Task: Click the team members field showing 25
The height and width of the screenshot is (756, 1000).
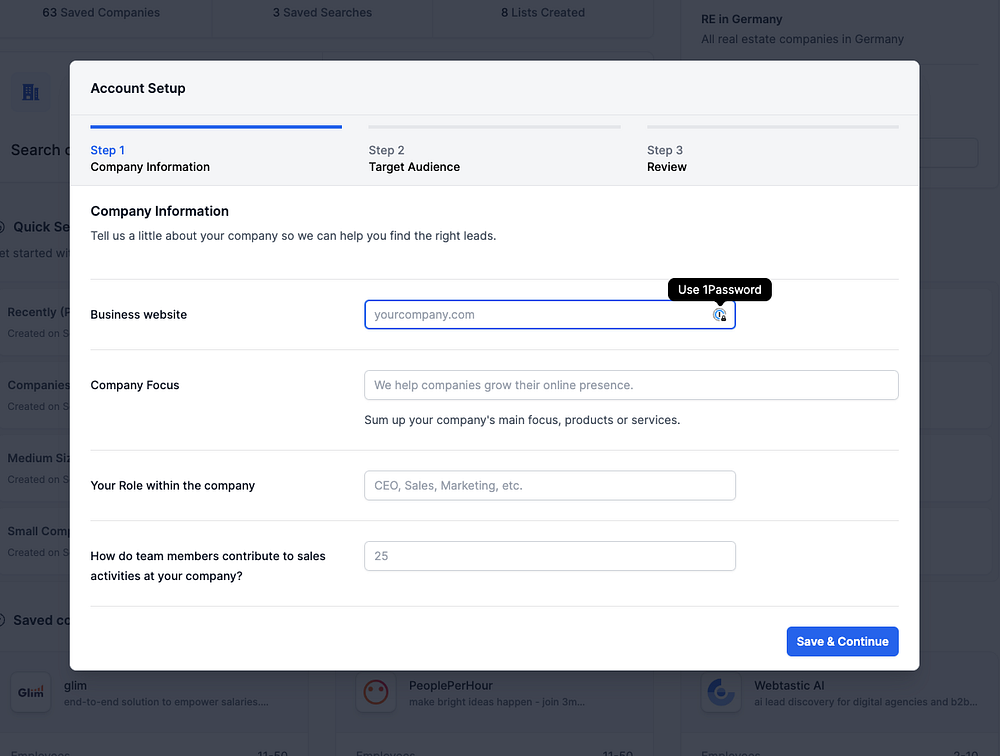Action: click(x=549, y=556)
